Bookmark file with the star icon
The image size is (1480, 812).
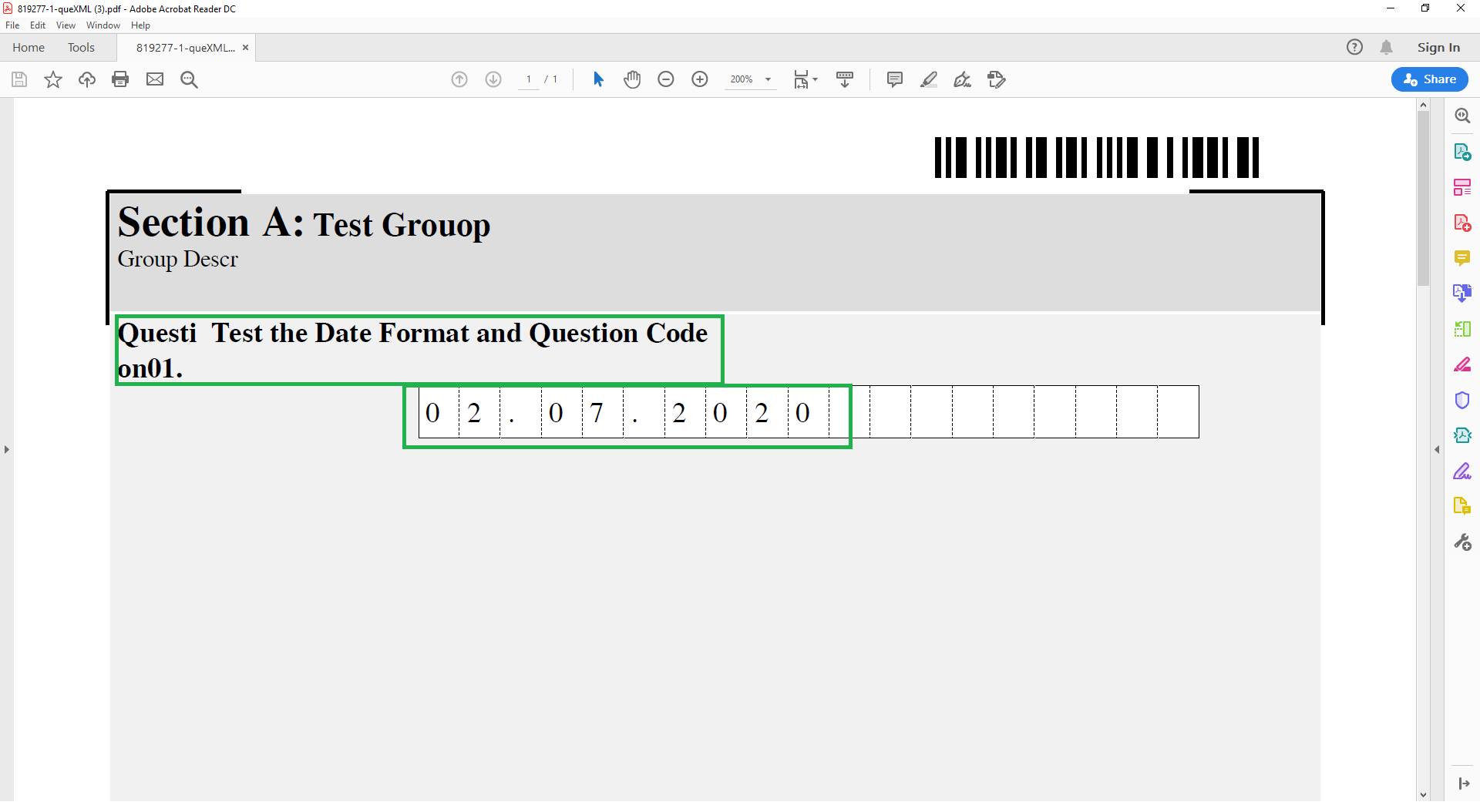tap(53, 79)
